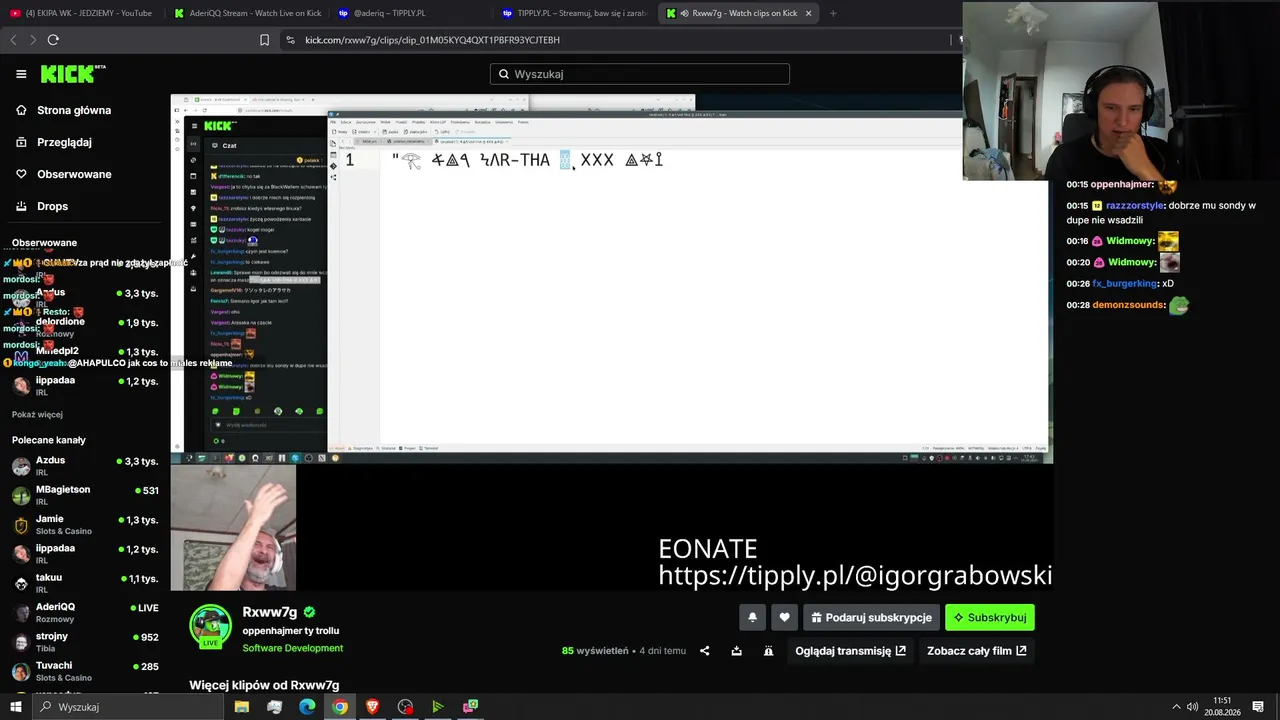
Task: Open the Rxww7g channel name link
Action: click(x=270, y=612)
